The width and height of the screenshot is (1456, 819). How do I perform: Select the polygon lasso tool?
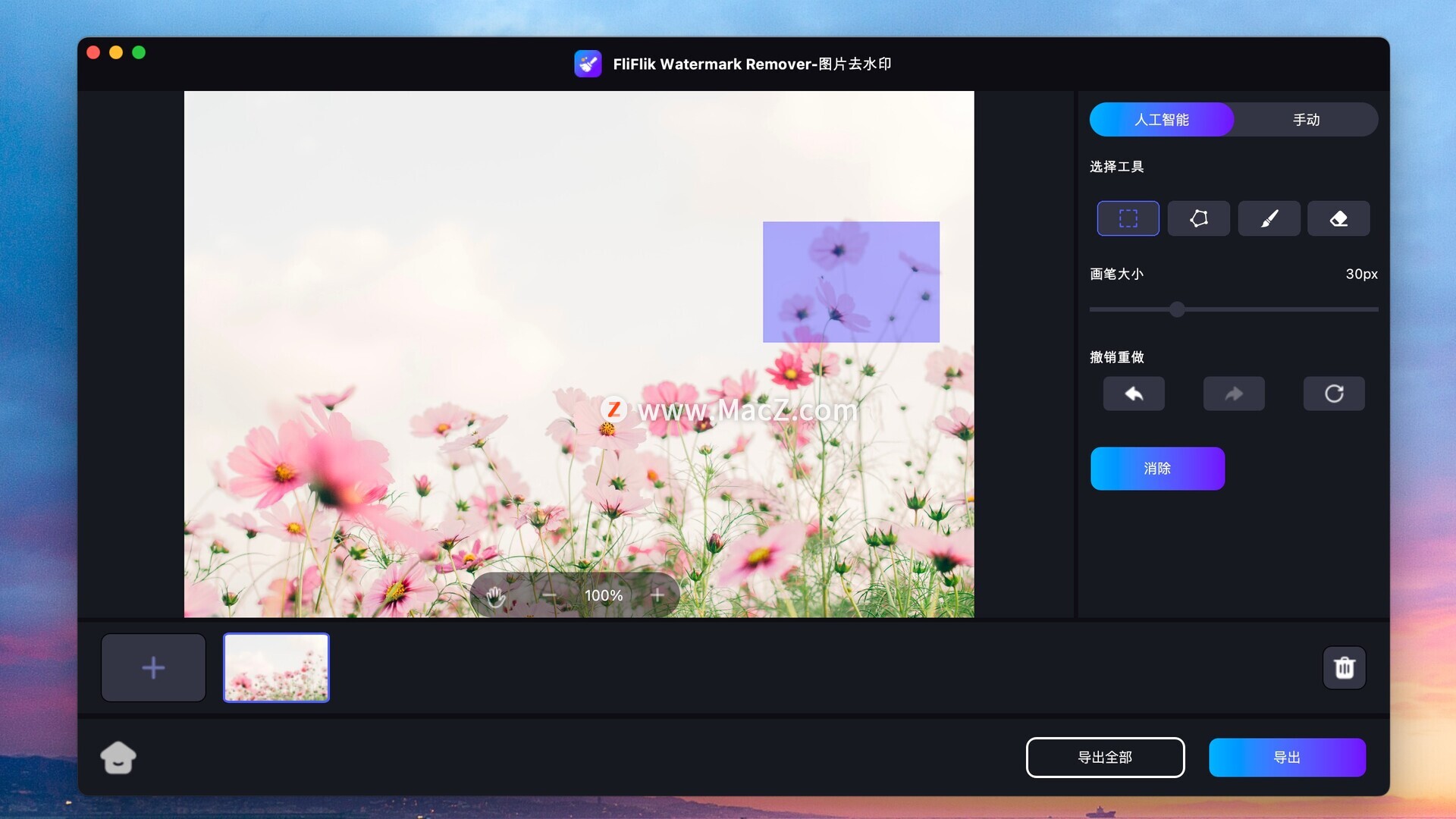pyautogui.click(x=1198, y=218)
